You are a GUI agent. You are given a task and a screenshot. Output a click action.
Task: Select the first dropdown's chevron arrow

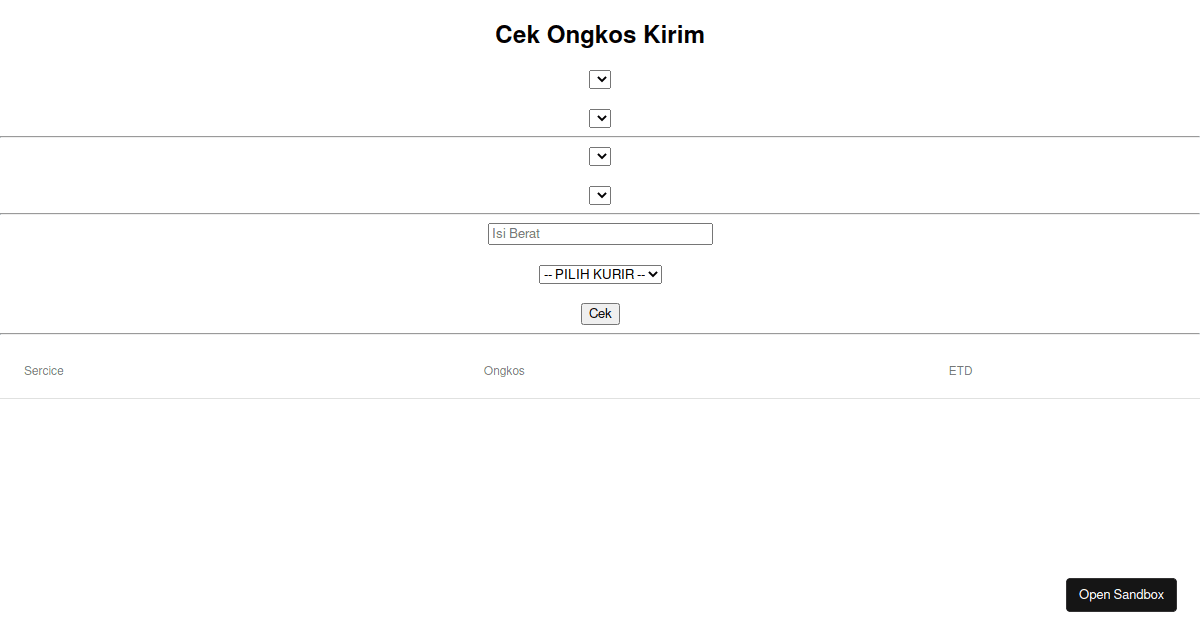coord(600,79)
